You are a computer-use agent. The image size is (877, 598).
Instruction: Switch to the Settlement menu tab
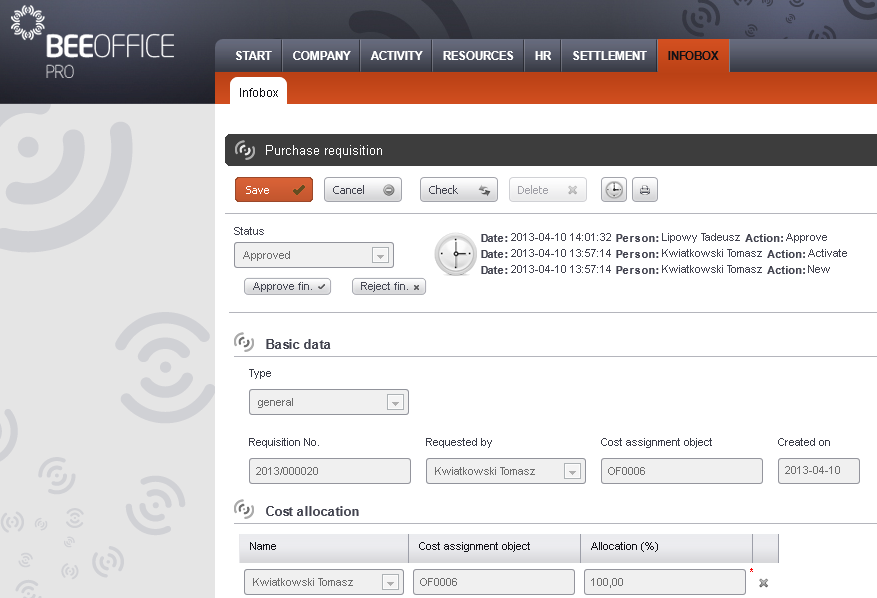(609, 56)
